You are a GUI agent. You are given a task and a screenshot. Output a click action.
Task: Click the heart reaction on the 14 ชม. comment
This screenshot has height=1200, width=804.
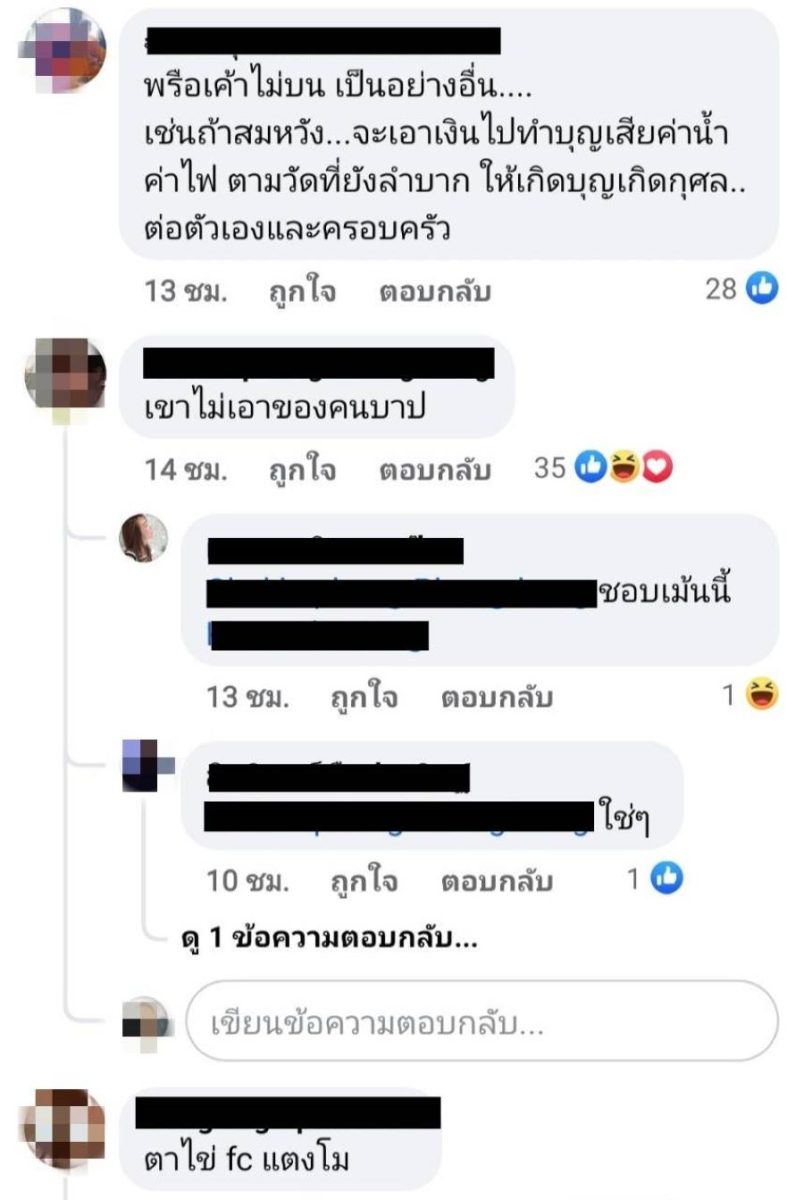tap(657, 468)
